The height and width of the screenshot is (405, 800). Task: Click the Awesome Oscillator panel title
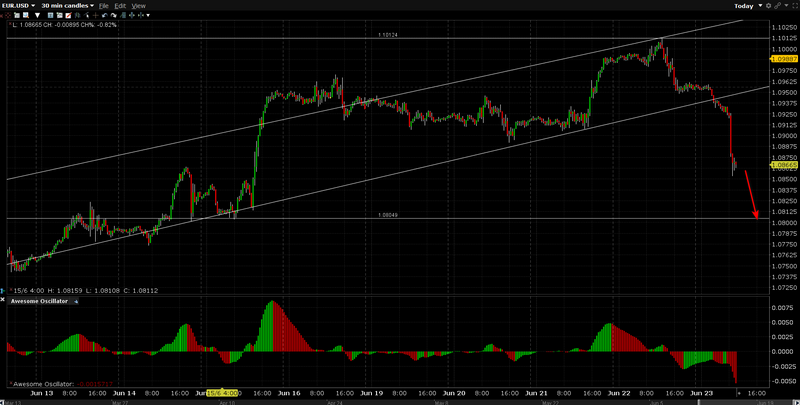click(x=39, y=301)
